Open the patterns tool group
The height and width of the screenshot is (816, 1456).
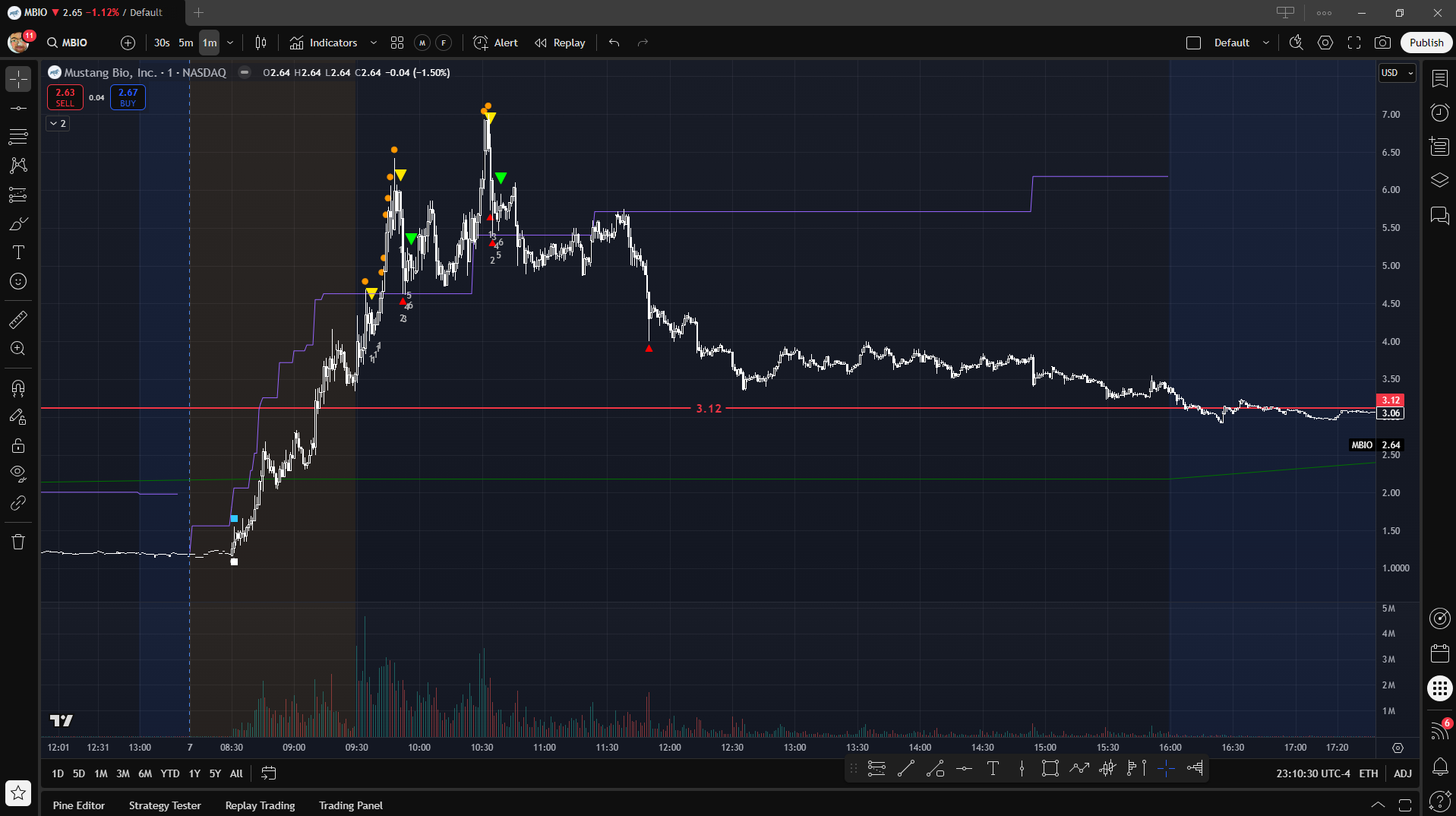tap(18, 166)
